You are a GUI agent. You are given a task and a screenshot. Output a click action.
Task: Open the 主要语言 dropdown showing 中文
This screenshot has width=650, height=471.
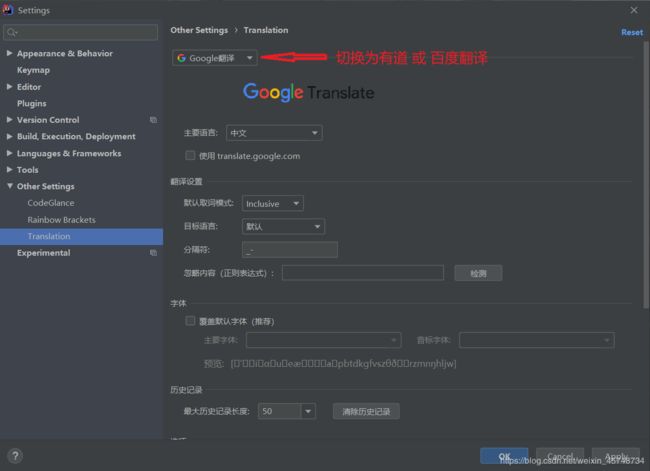pyautogui.click(x=274, y=133)
